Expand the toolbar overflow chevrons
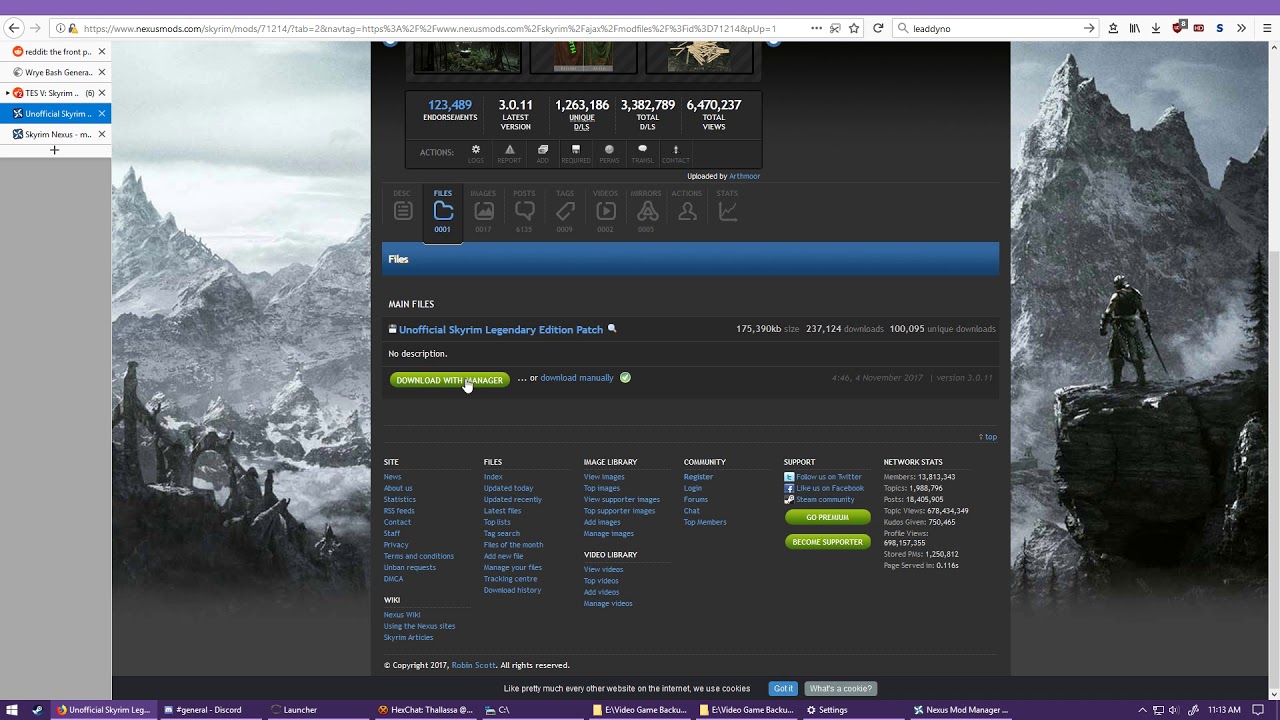This screenshot has height=720, width=1280. click(x=1241, y=28)
